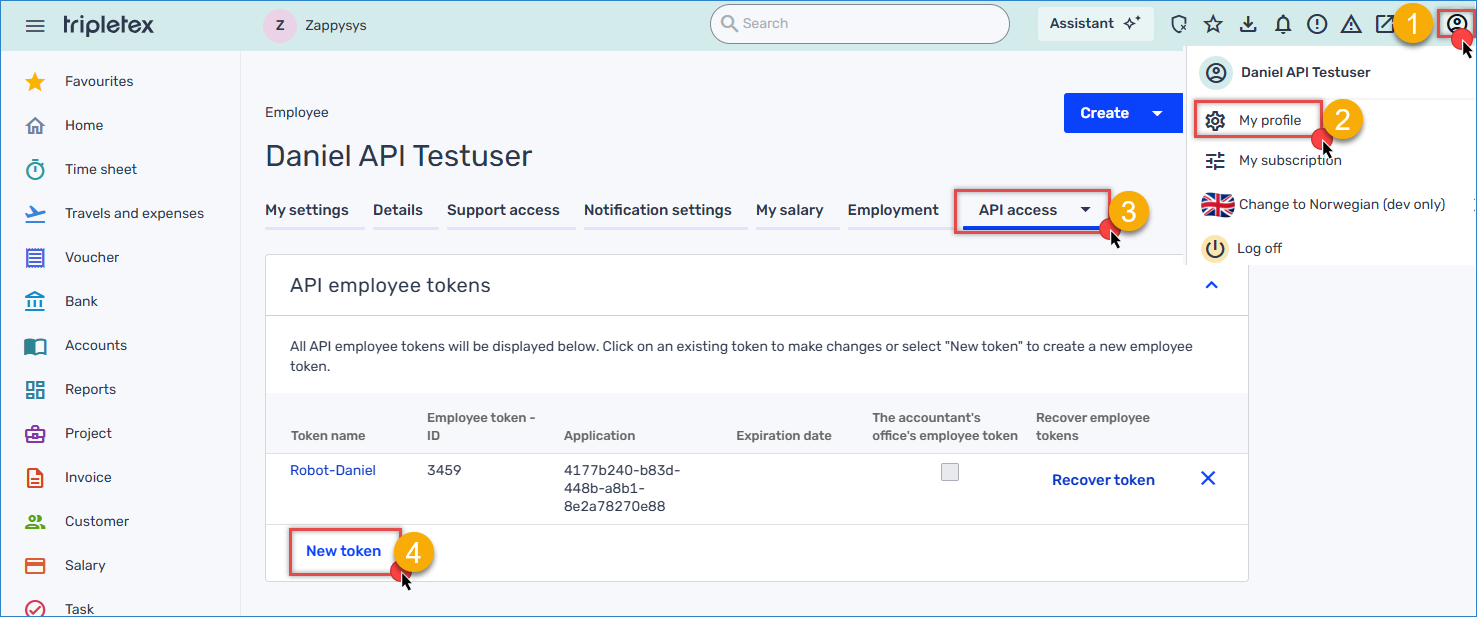
Task: Open notifications bell icon
Action: tap(1283, 24)
